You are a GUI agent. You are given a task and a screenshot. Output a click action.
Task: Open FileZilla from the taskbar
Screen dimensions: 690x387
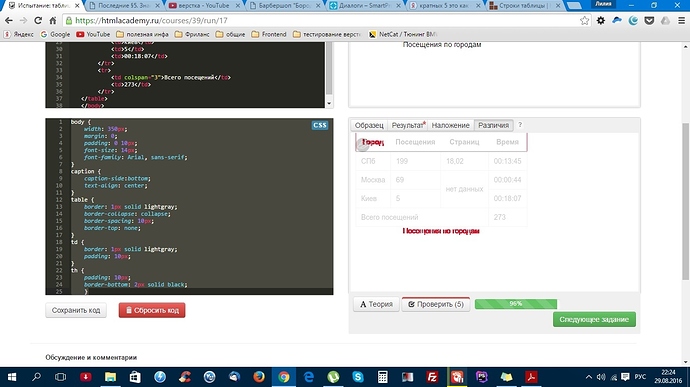tap(433, 377)
